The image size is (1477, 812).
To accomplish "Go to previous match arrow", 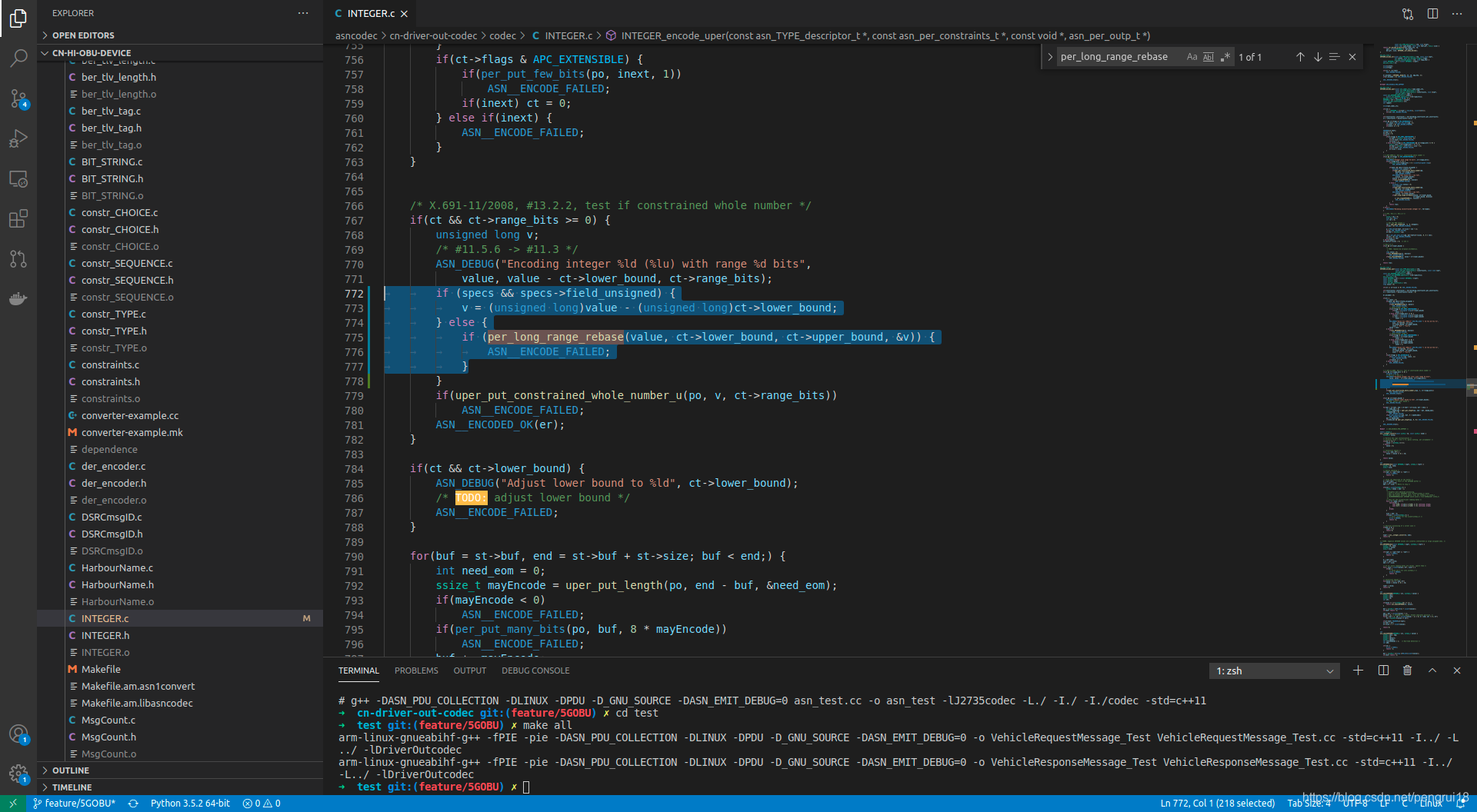I will click(1300, 57).
